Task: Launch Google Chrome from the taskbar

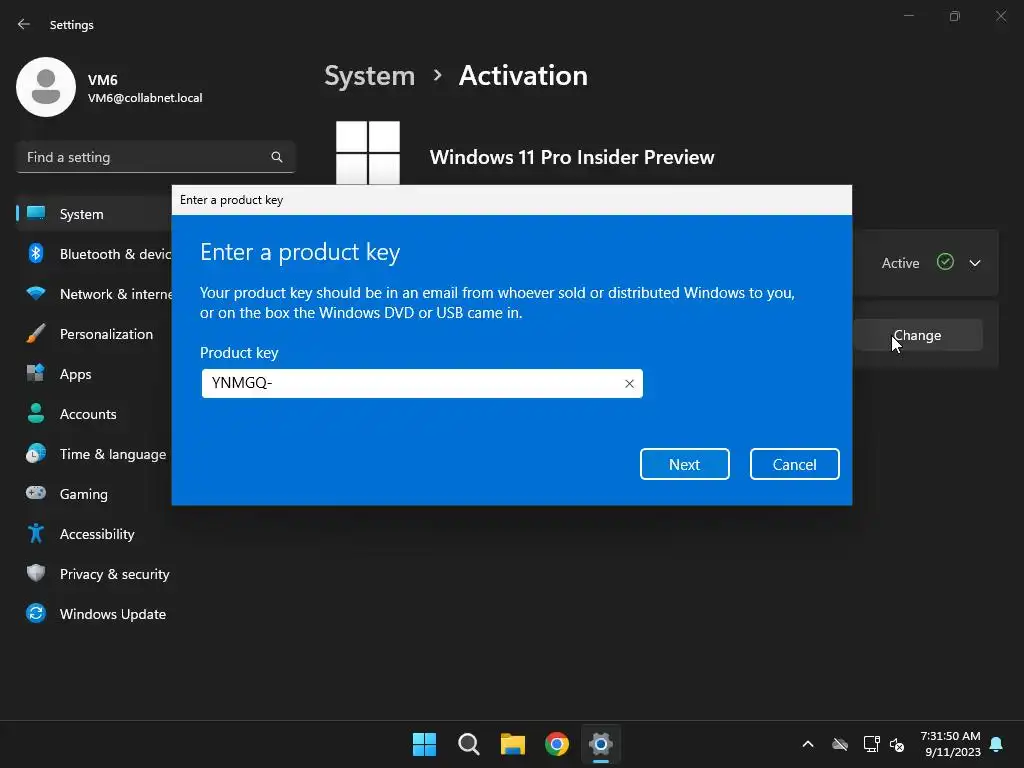Action: pos(556,744)
